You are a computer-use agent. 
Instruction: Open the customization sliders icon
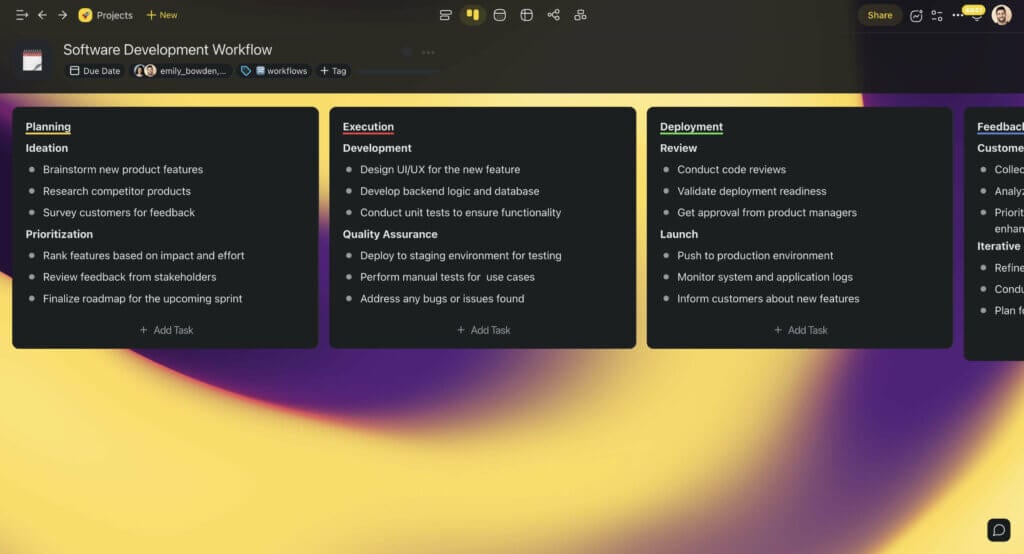937,15
